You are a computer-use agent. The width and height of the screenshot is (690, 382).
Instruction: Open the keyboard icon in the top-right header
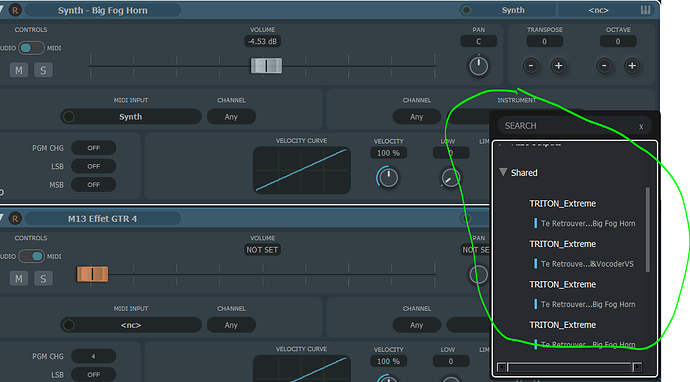click(645, 10)
